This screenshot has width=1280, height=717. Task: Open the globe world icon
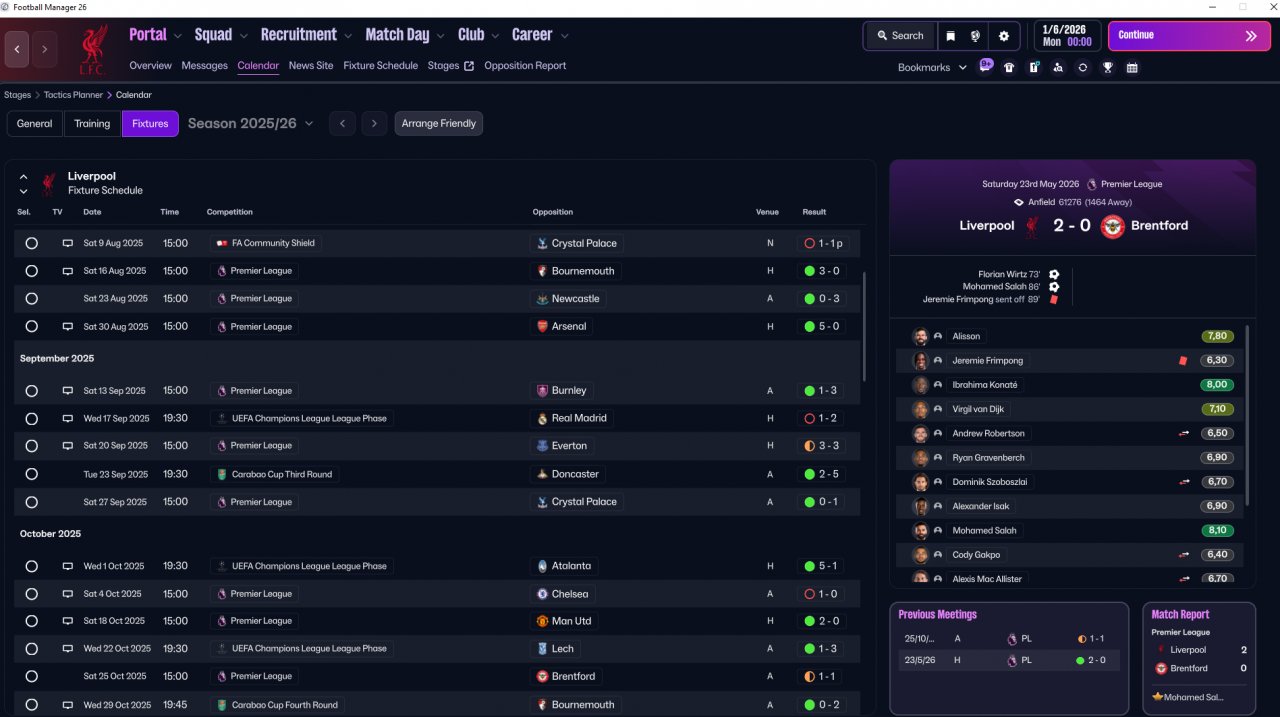pos(975,36)
